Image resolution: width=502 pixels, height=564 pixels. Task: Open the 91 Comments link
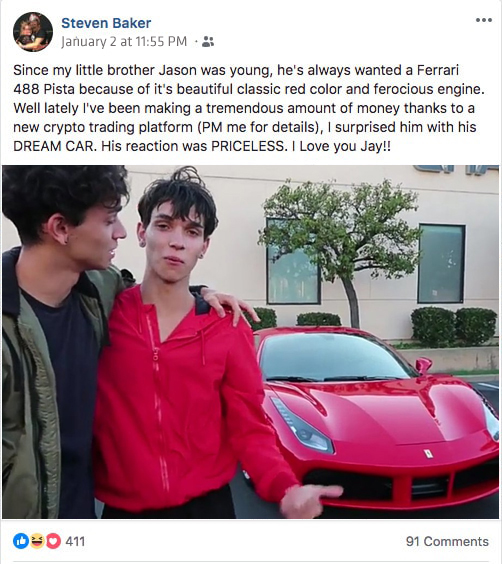447,541
